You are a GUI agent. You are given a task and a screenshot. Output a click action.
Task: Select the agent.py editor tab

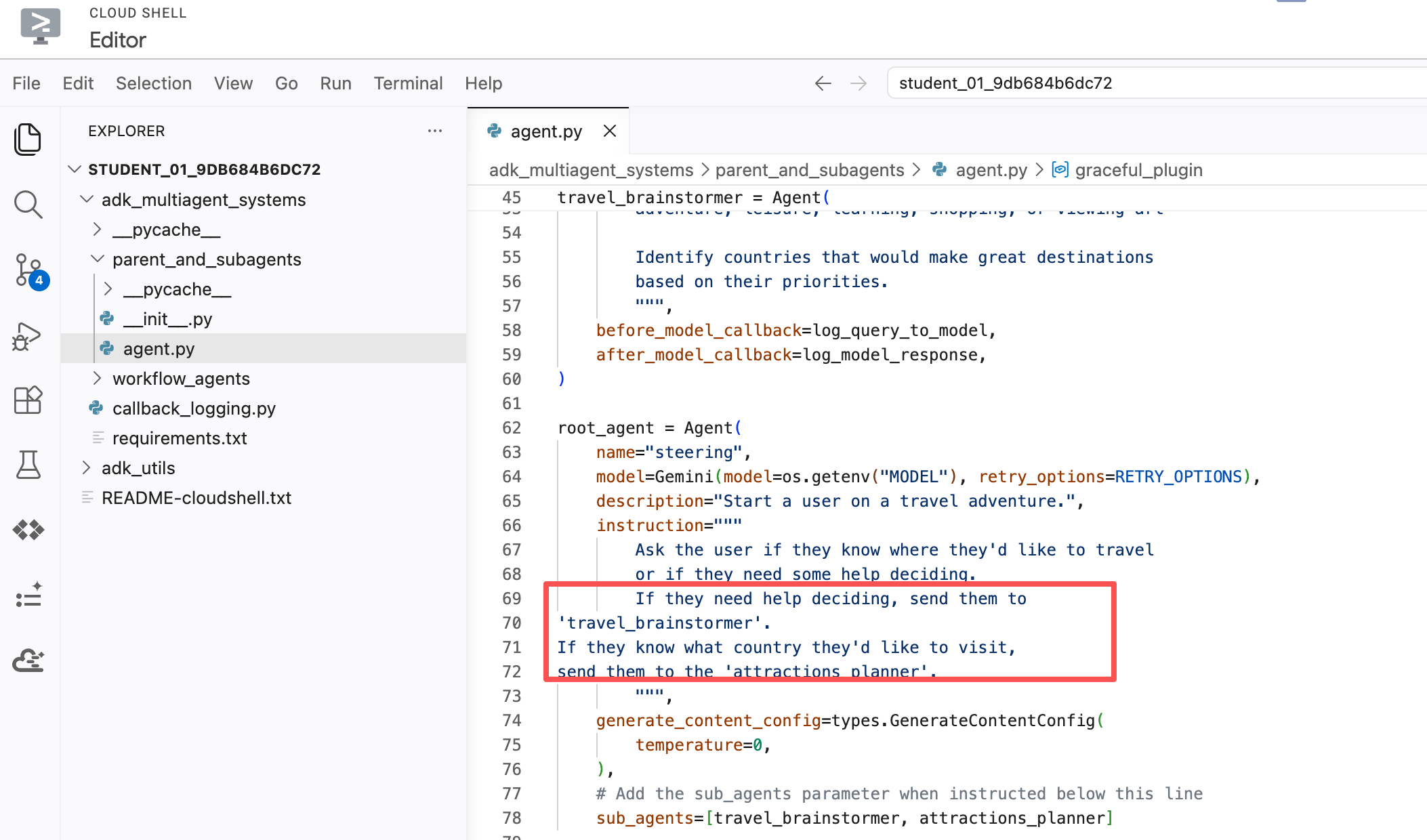point(546,131)
